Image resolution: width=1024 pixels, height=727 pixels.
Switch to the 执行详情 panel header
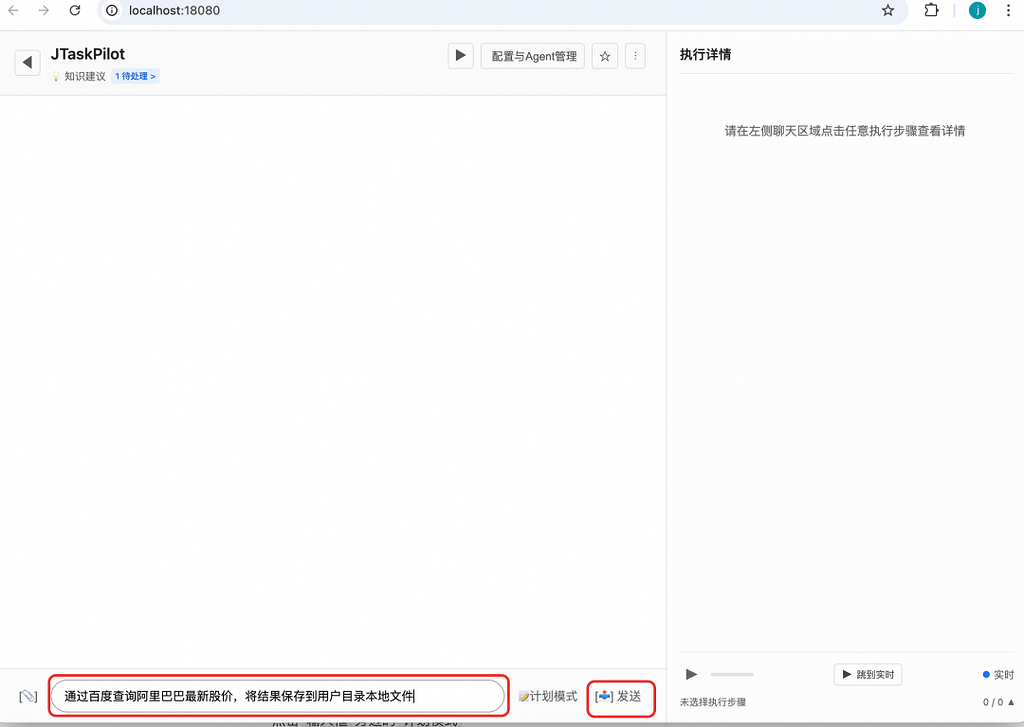coord(708,54)
